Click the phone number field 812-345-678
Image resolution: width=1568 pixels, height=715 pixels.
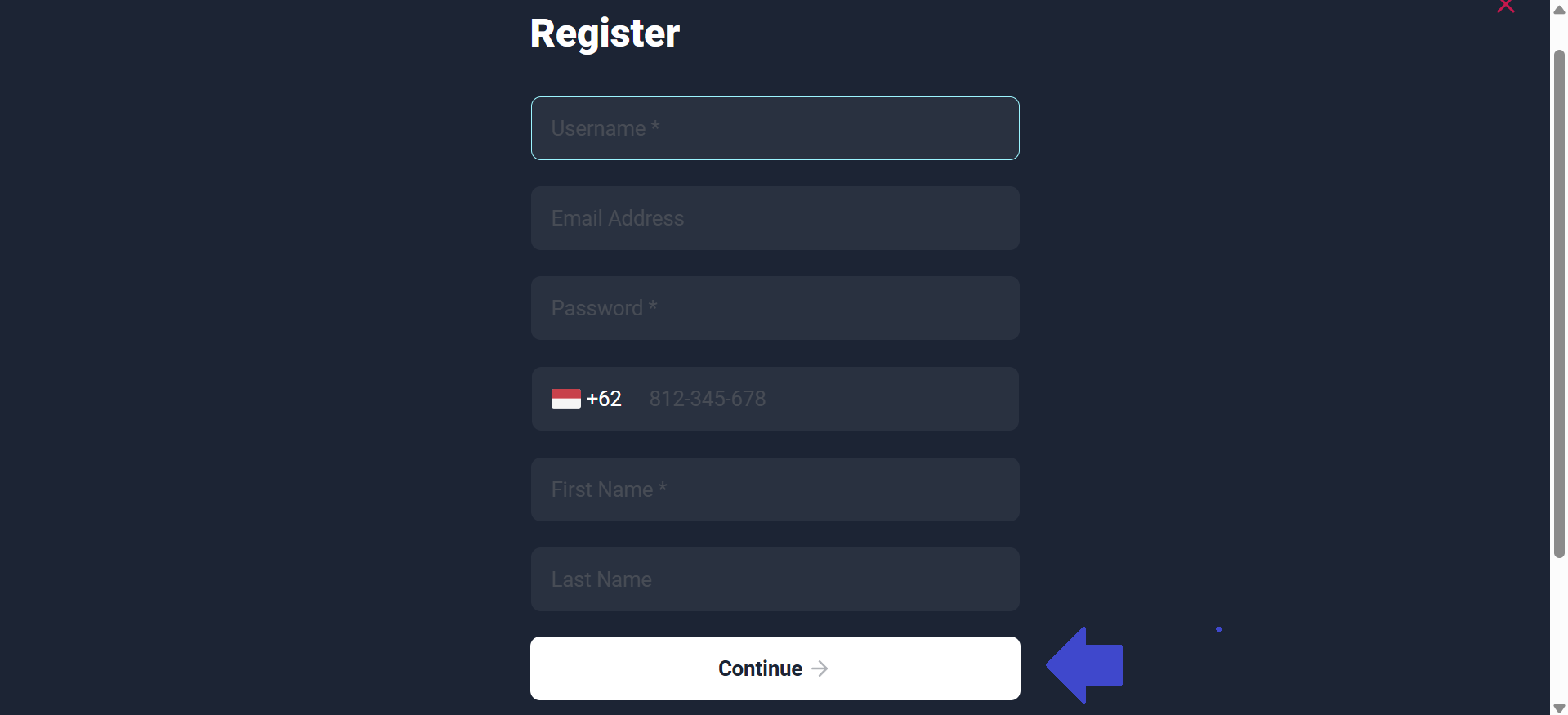point(825,399)
